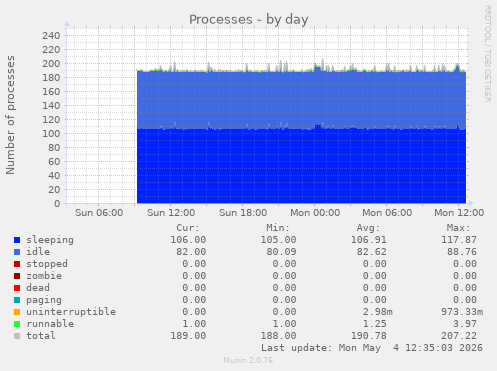Click the 200 y-axis tick label

point(51,64)
